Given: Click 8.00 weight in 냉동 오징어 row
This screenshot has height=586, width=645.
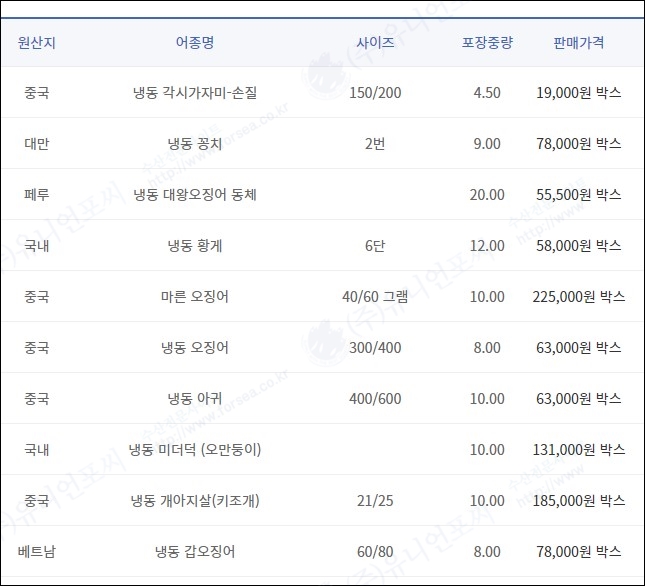Looking at the screenshot, I should coord(487,347).
